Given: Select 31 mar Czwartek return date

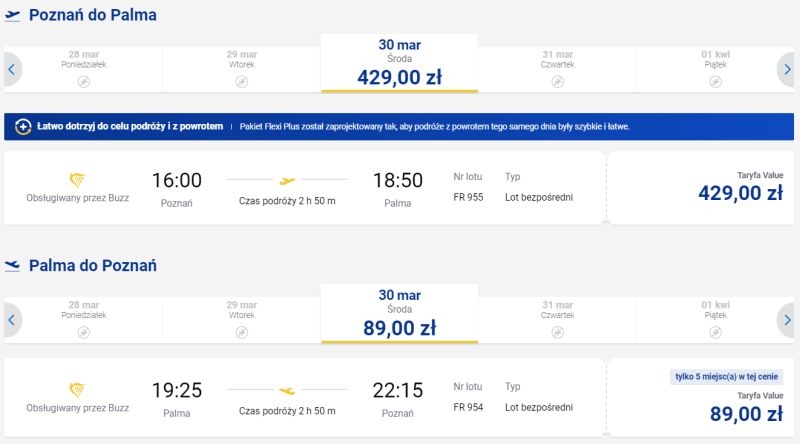Looking at the screenshot, I should coord(557,314).
